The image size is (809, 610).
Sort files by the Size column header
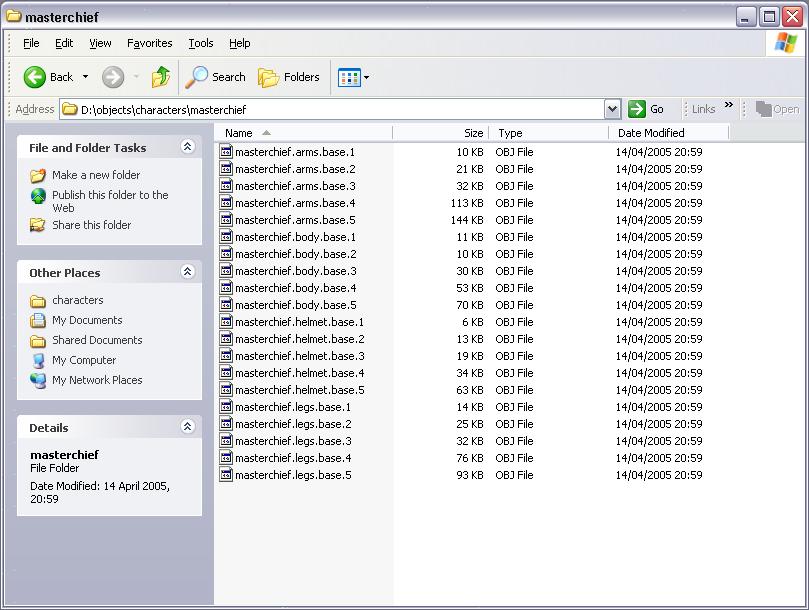coord(441,133)
